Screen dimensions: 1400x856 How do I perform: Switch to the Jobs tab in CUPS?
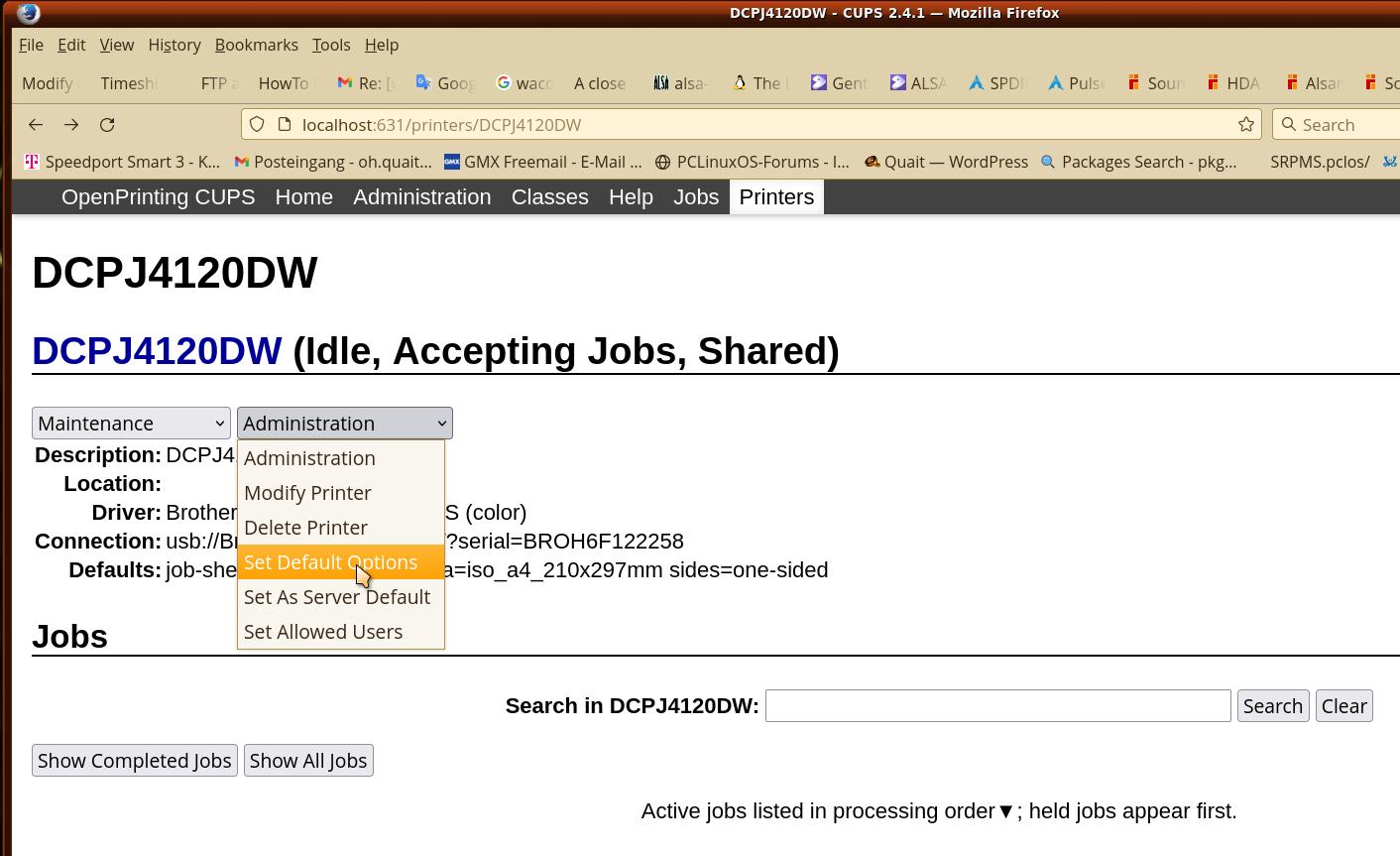(695, 197)
